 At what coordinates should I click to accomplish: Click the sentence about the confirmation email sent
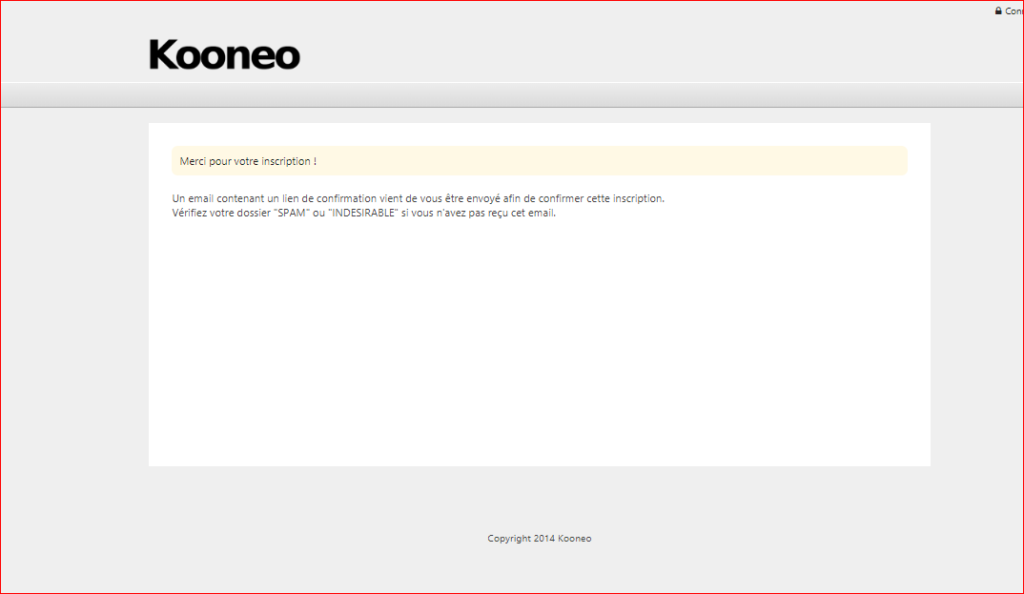[418, 198]
